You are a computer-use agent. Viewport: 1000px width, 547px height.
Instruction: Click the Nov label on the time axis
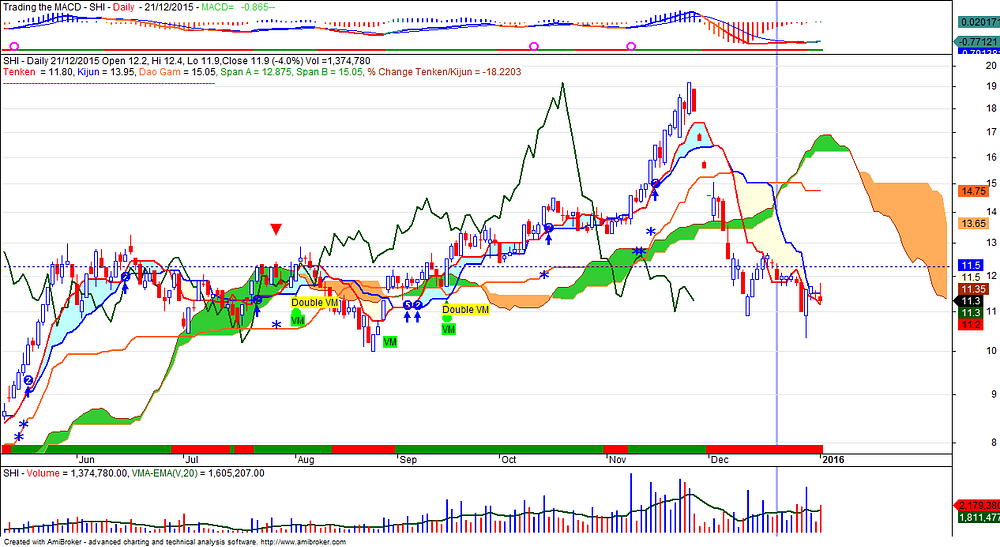(x=617, y=460)
